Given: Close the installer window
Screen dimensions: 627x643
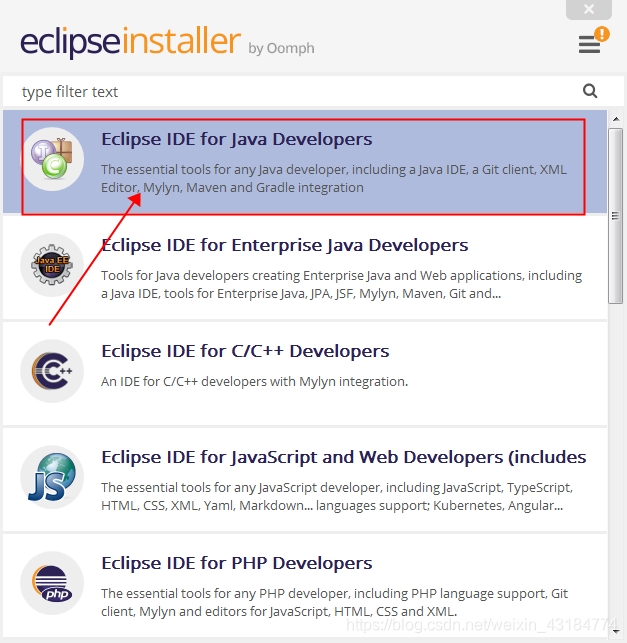Looking at the screenshot, I should coord(589,9).
